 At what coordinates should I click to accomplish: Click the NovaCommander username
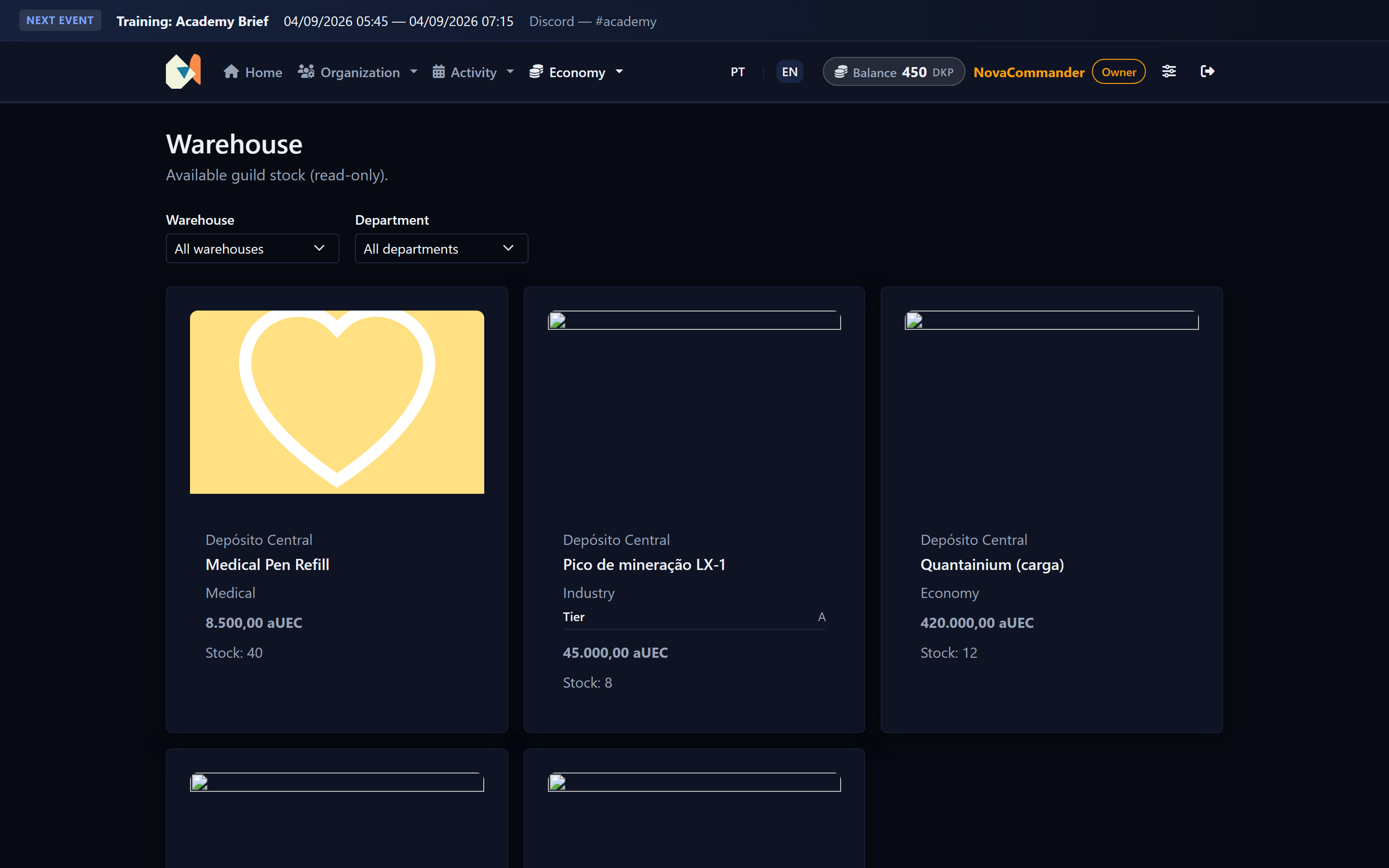(x=1029, y=72)
